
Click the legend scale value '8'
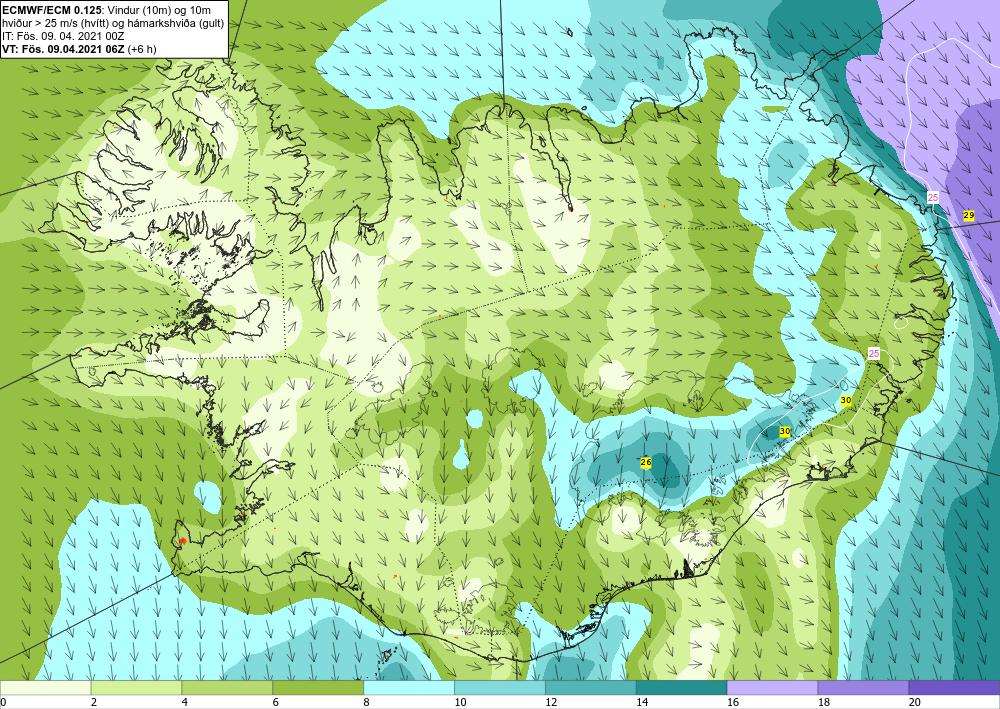[x=366, y=702]
